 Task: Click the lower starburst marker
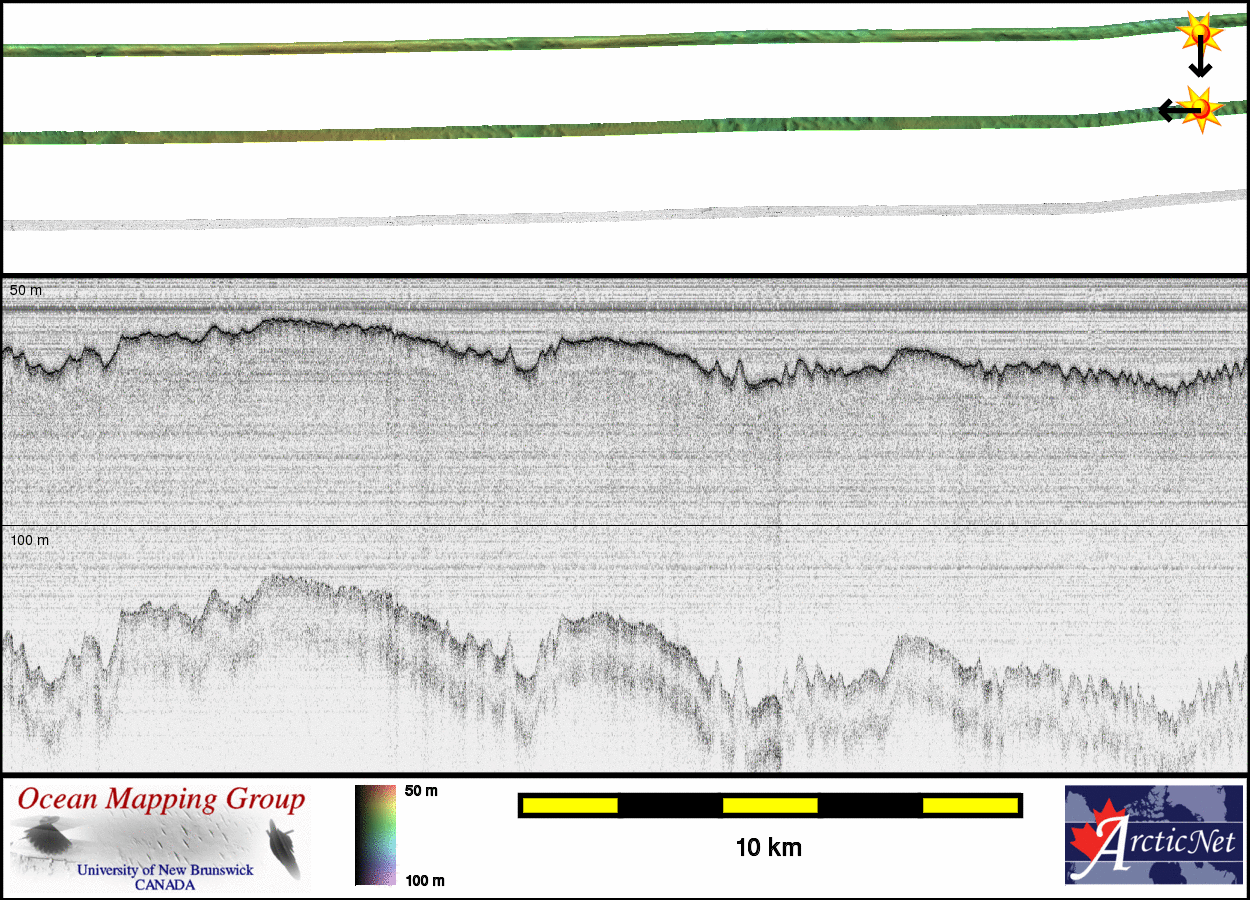[x=1200, y=108]
